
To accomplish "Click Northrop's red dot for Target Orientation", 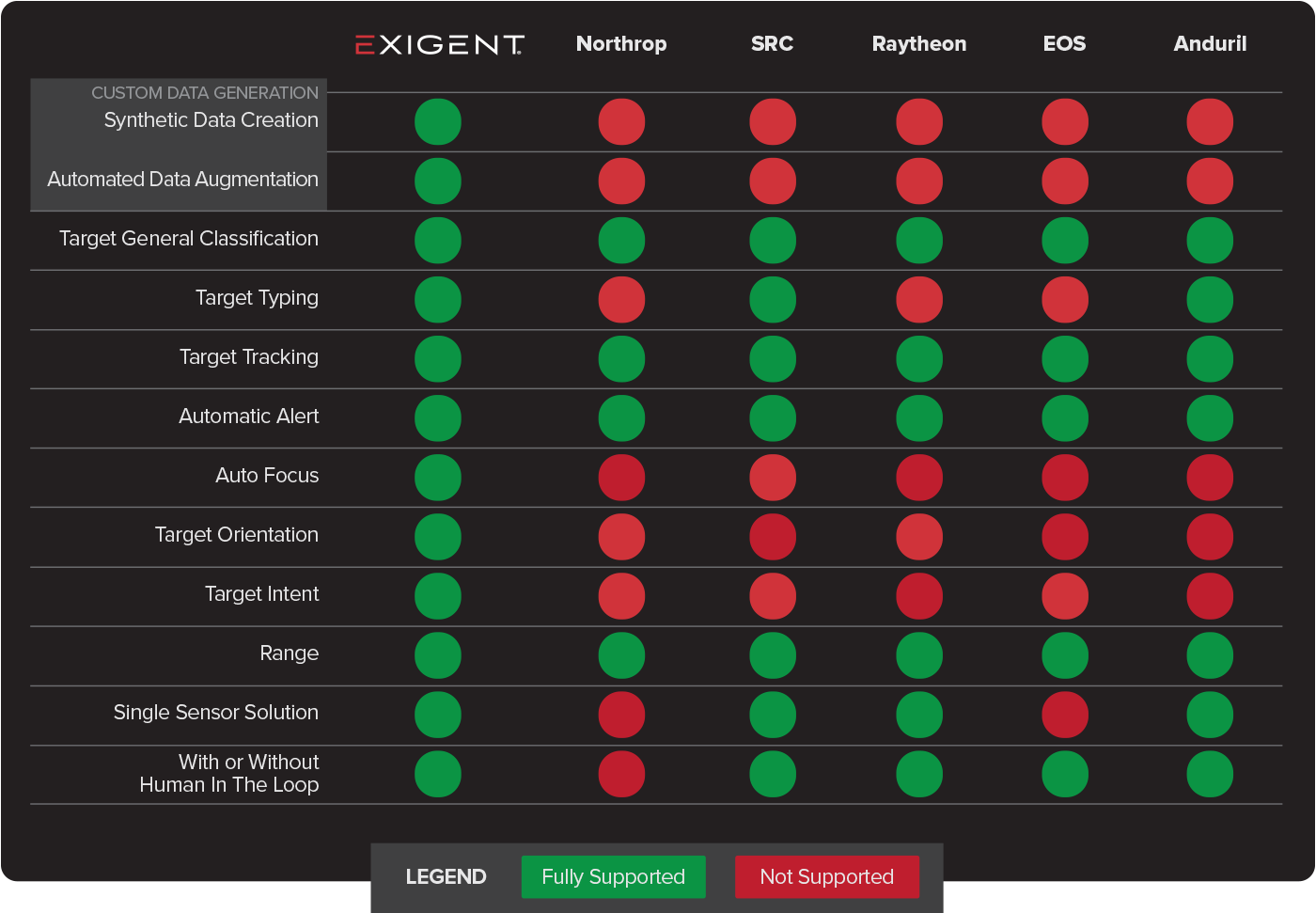I will coord(621,537).
